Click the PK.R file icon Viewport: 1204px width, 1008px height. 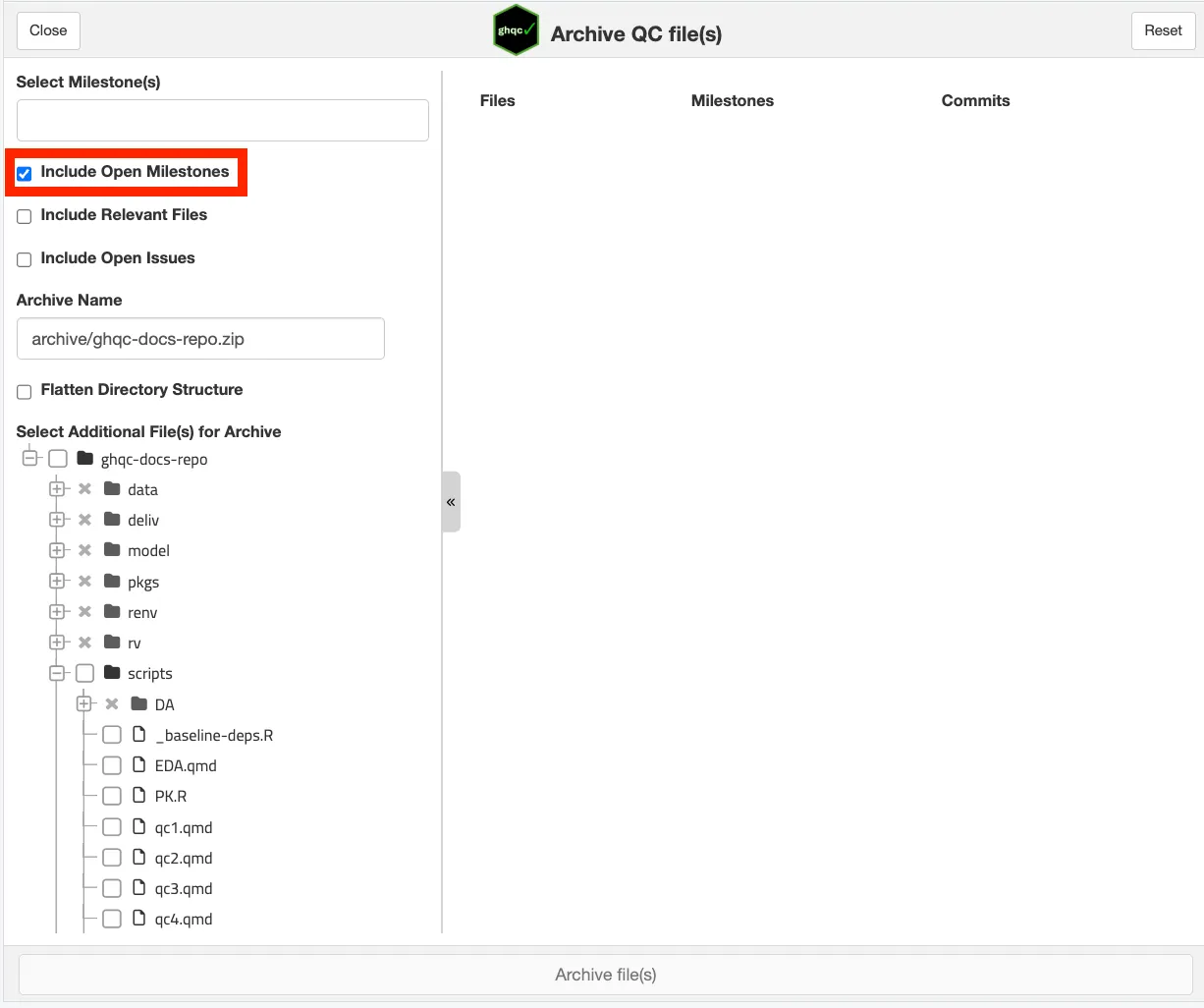click(x=139, y=796)
